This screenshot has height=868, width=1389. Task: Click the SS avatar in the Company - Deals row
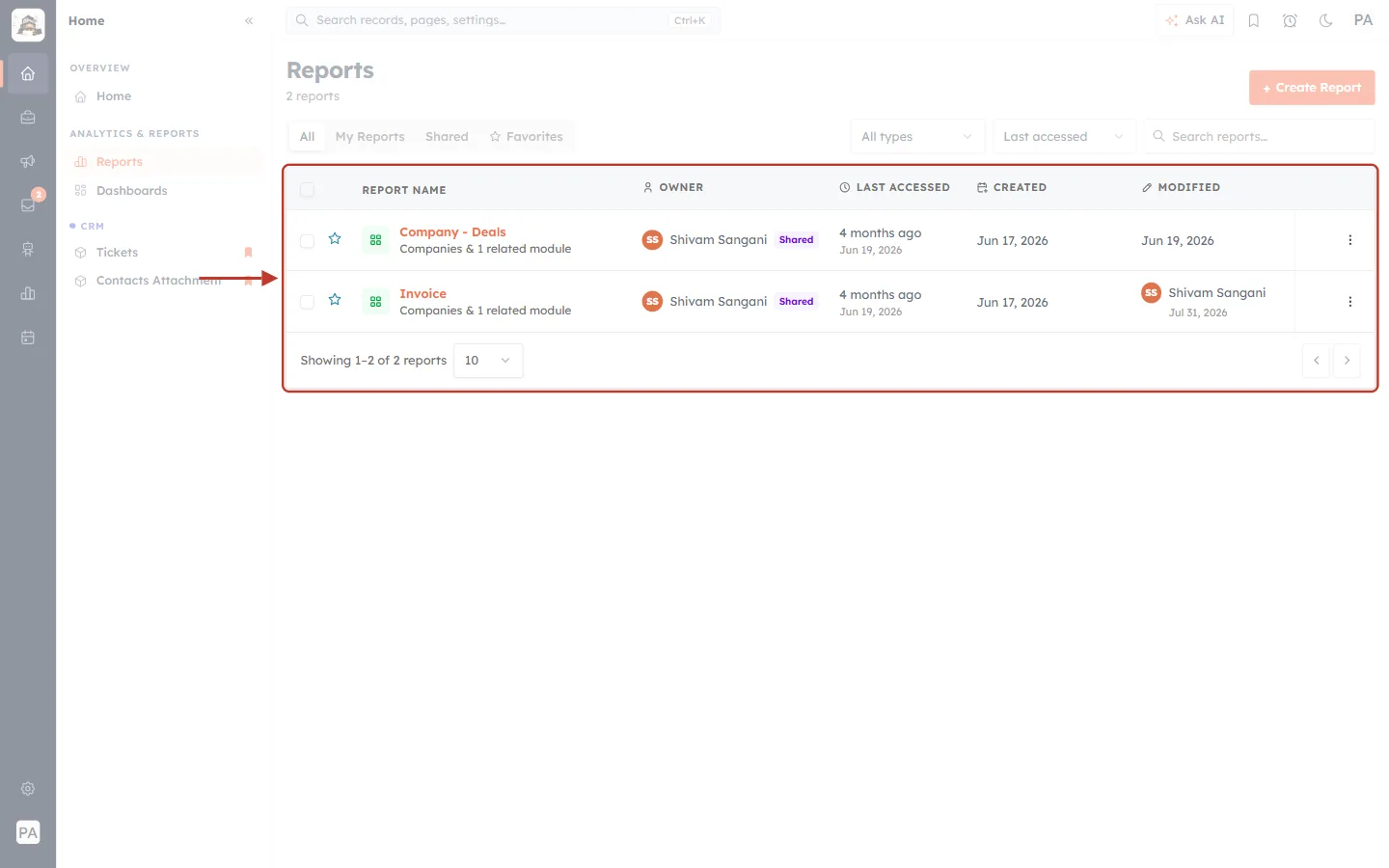click(x=652, y=240)
